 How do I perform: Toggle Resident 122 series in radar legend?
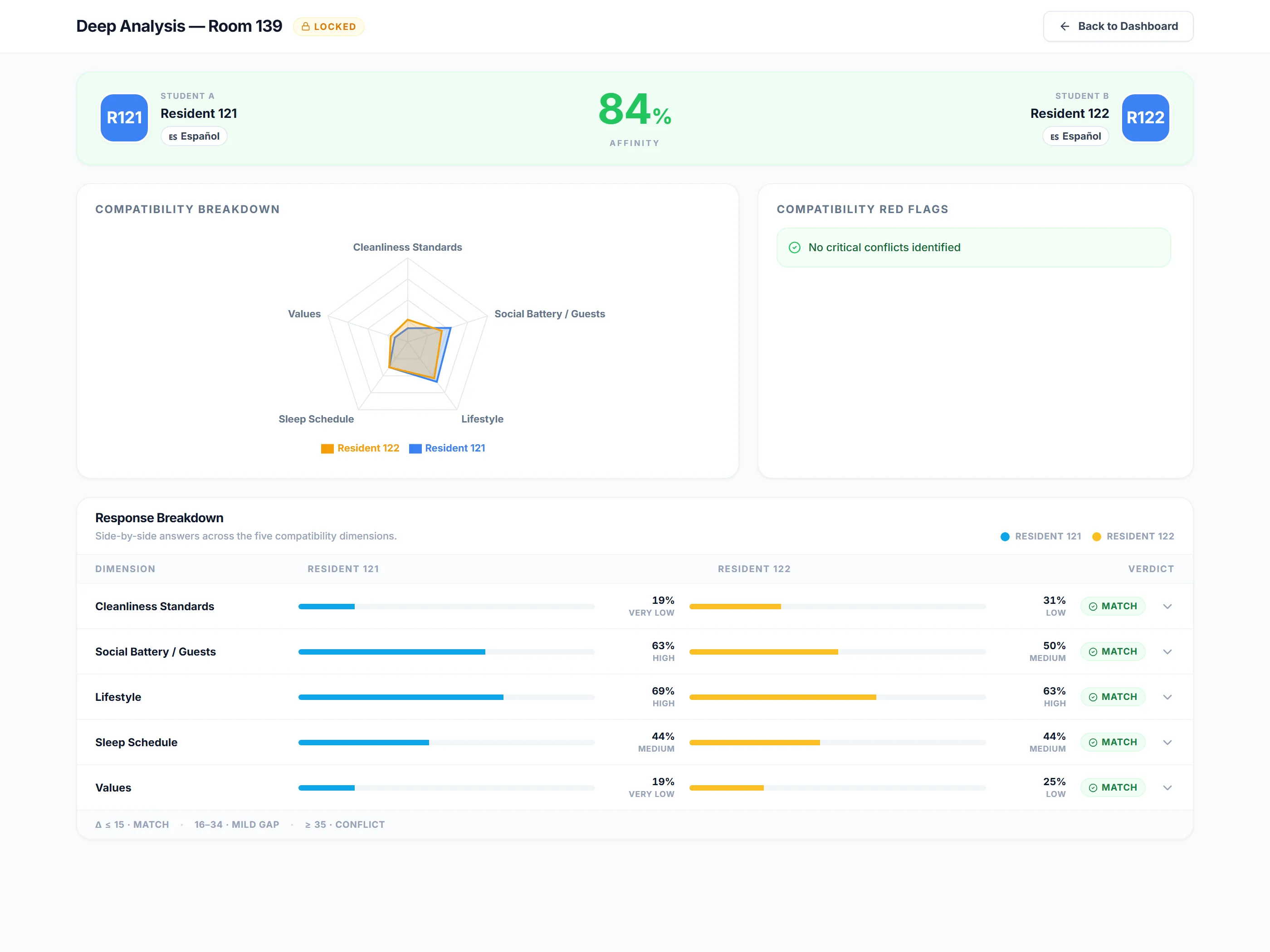(360, 448)
